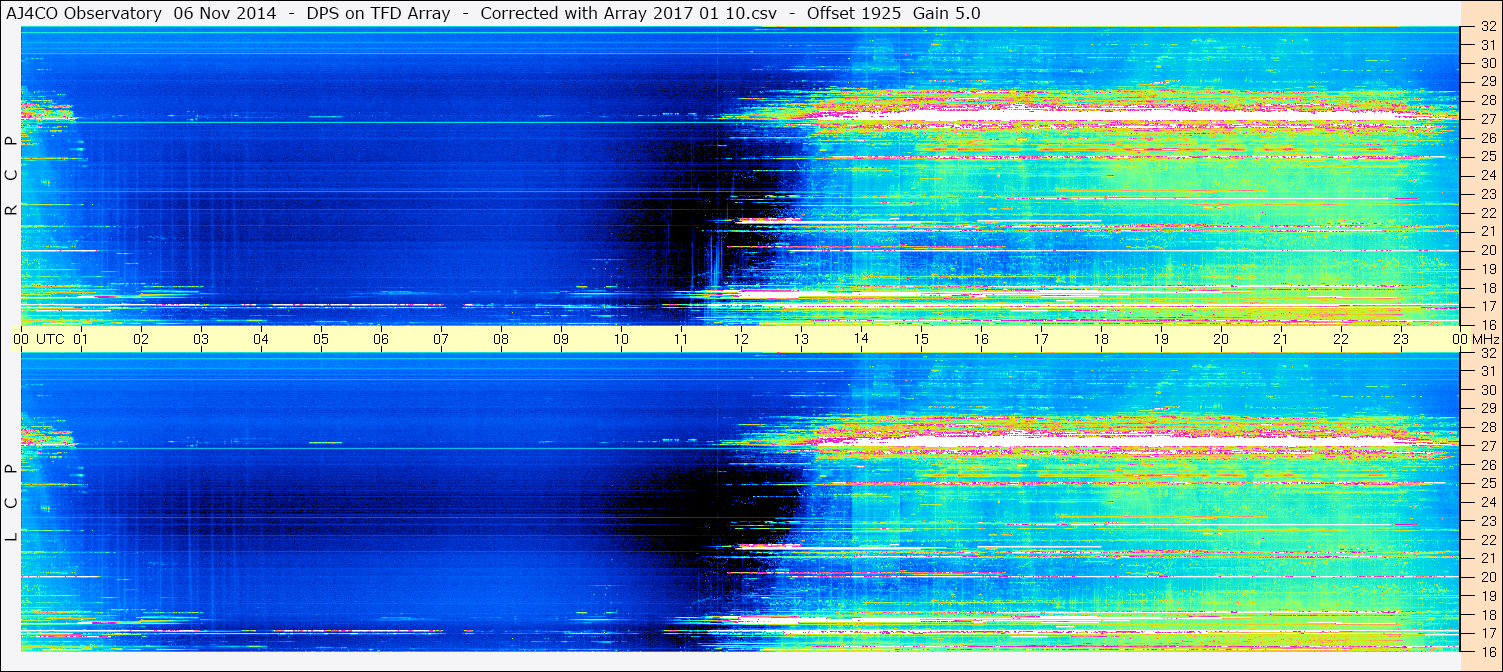The width and height of the screenshot is (1503, 672).
Task: Select the 16 hour mark on time axis
Action: 981,339
